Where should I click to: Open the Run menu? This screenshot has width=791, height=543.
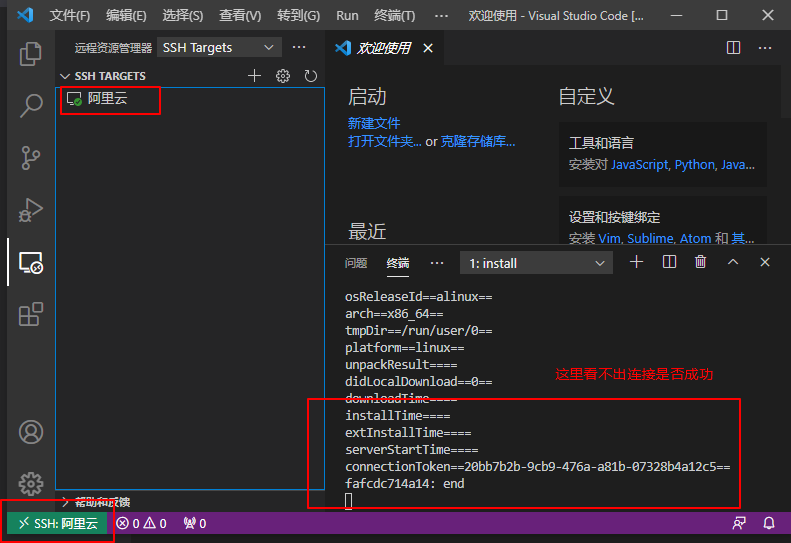click(x=347, y=16)
